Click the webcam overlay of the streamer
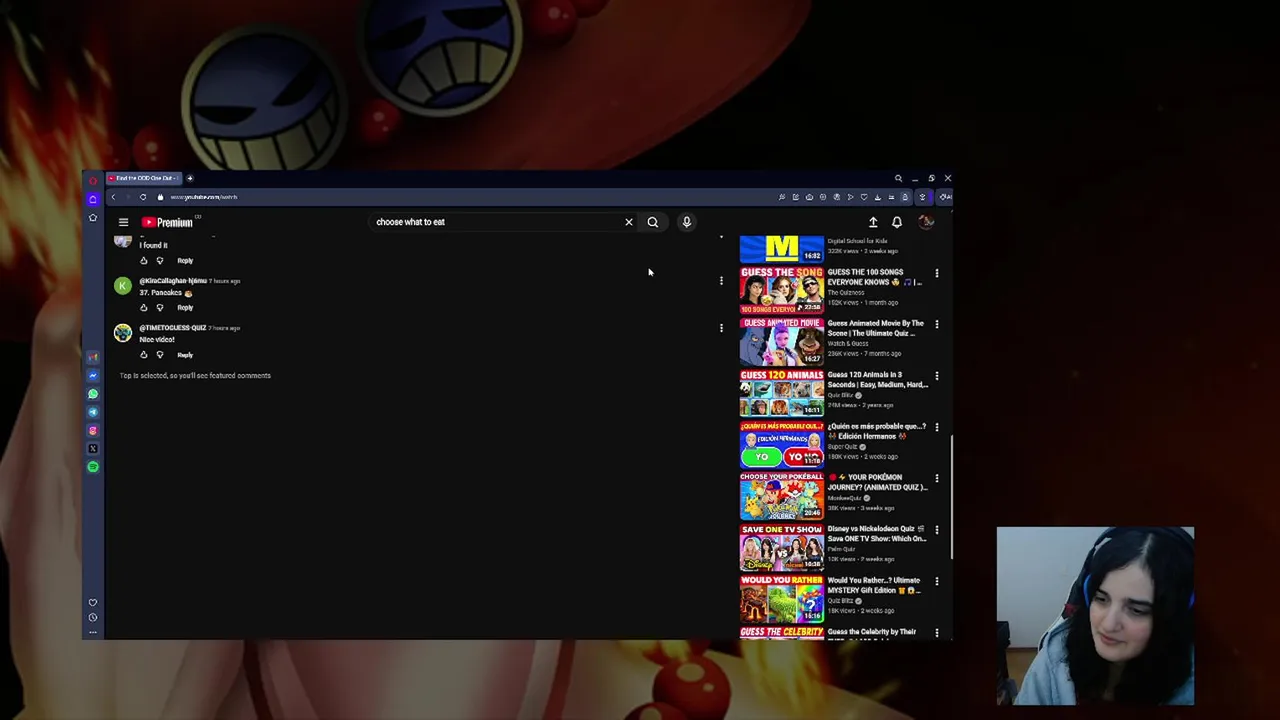1280x720 pixels. click(1095, 616)
